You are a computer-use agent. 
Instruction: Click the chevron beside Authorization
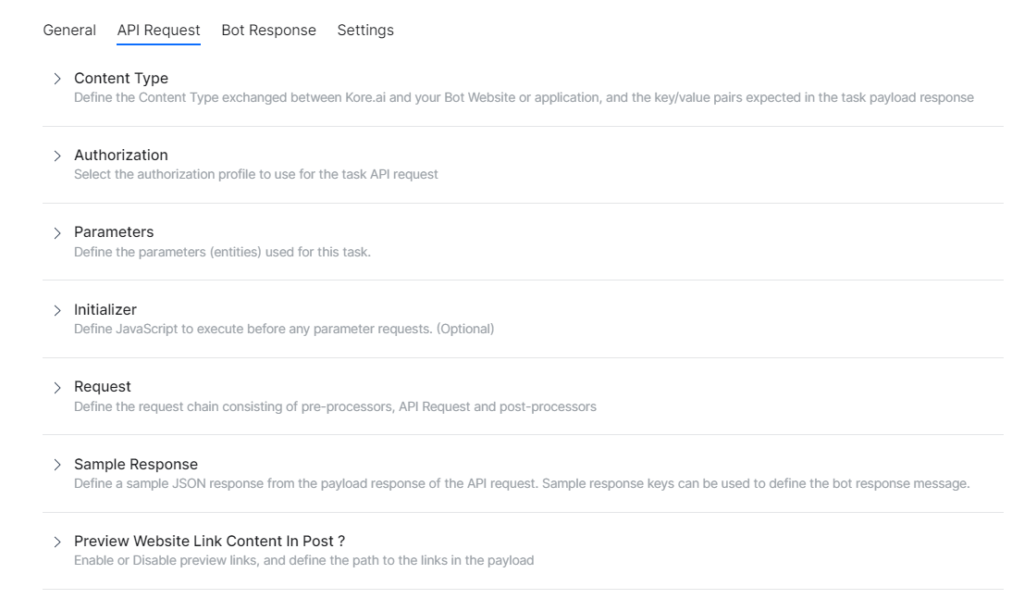pos(57,155)
